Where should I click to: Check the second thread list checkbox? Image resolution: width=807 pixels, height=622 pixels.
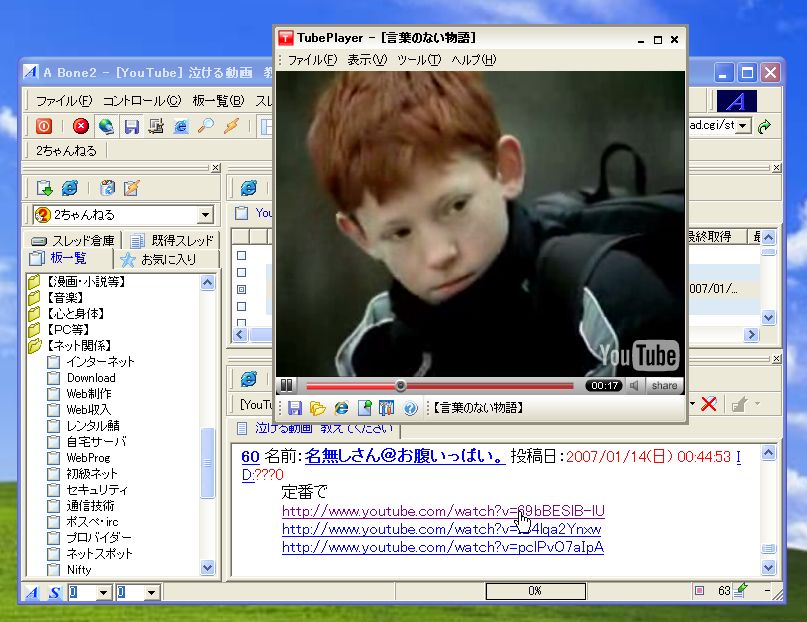pos(241,272)
